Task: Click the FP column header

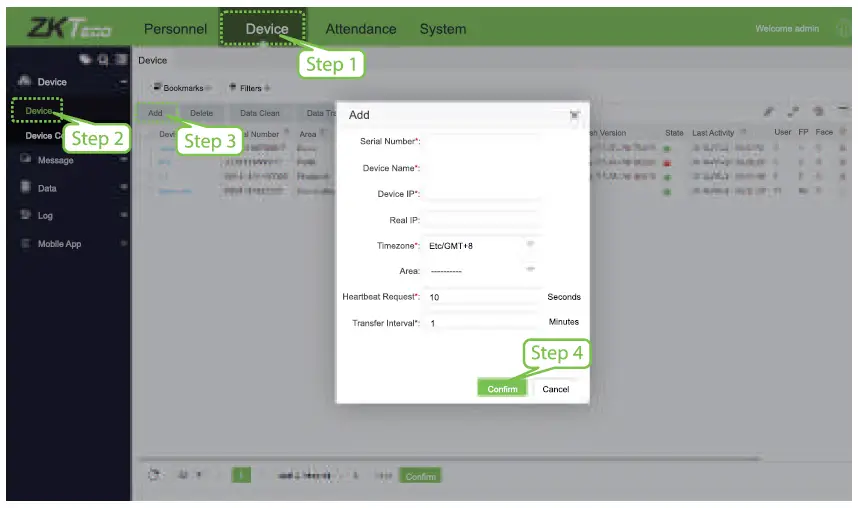Action: [x=803, y=132]
